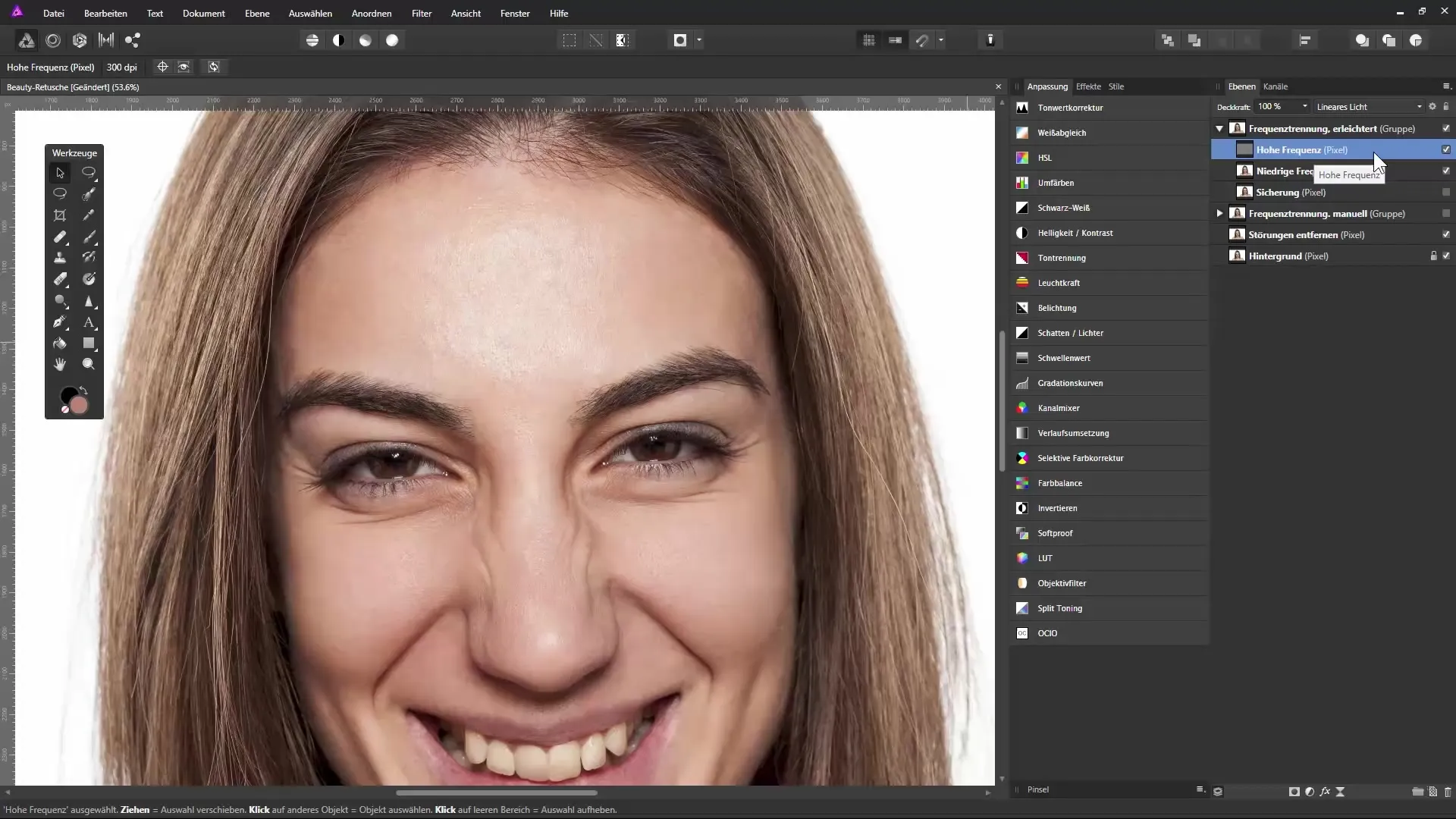Select the Clone stamp tool
Screen dimensions: 1456x819
[x=60, y=258]
